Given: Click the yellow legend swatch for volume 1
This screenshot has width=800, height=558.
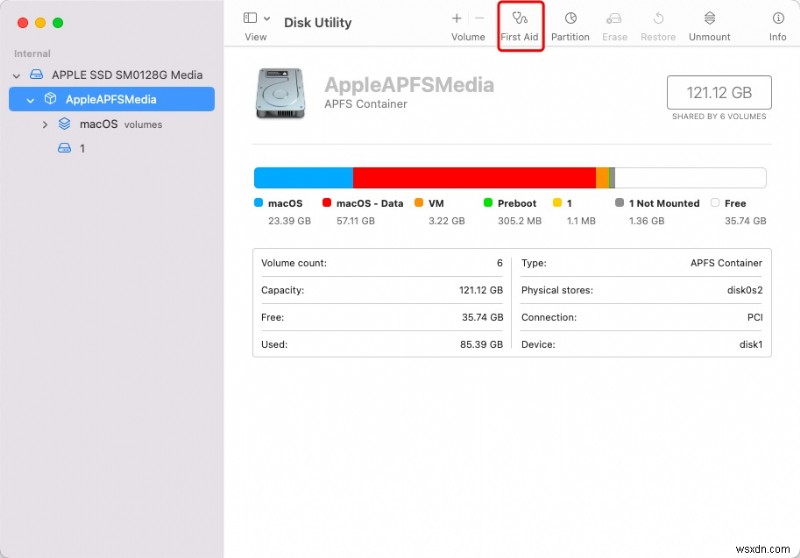Looking at the screenshot, I should tap(557, 203).
